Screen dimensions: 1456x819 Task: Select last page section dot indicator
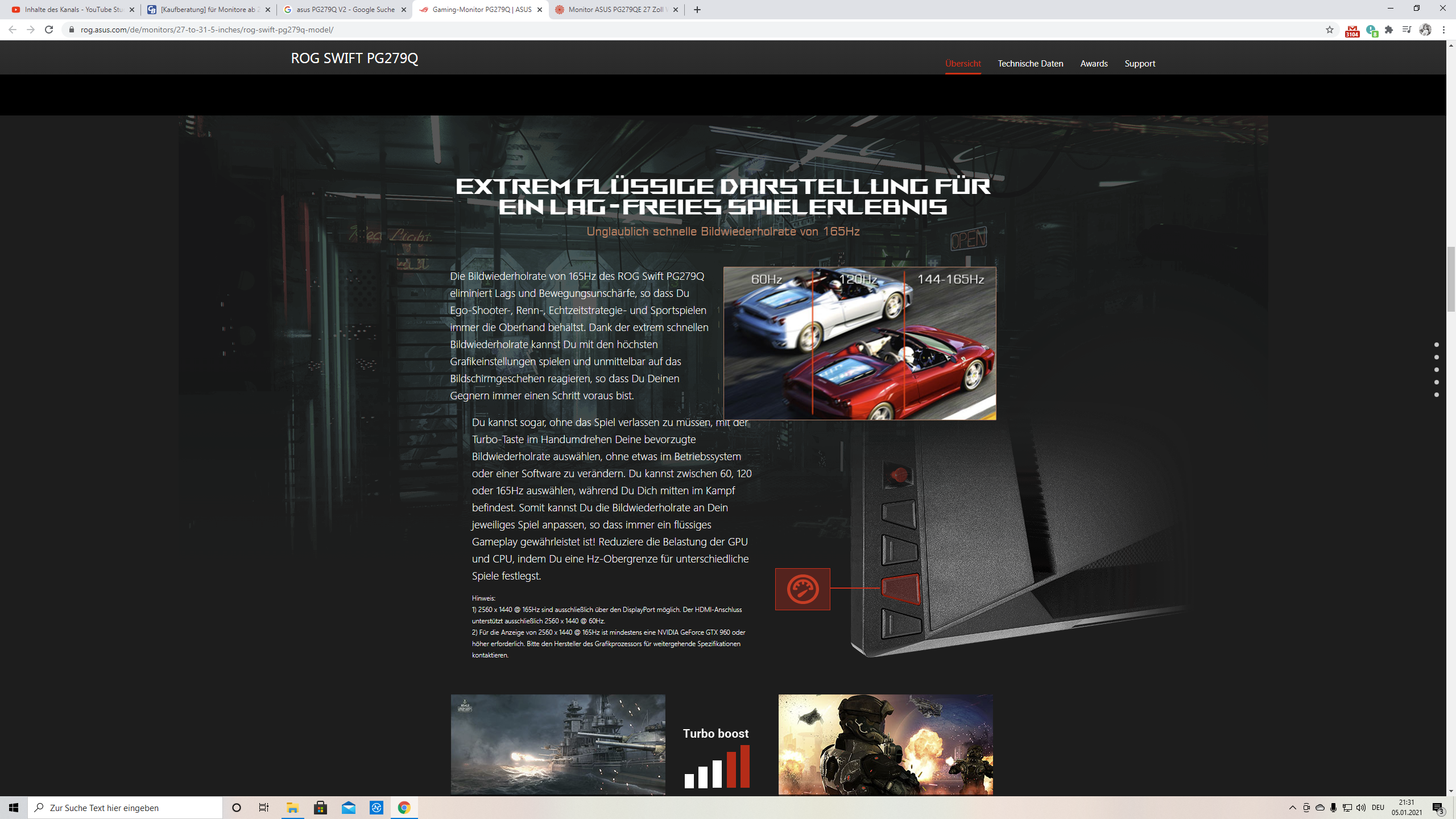1437,395
